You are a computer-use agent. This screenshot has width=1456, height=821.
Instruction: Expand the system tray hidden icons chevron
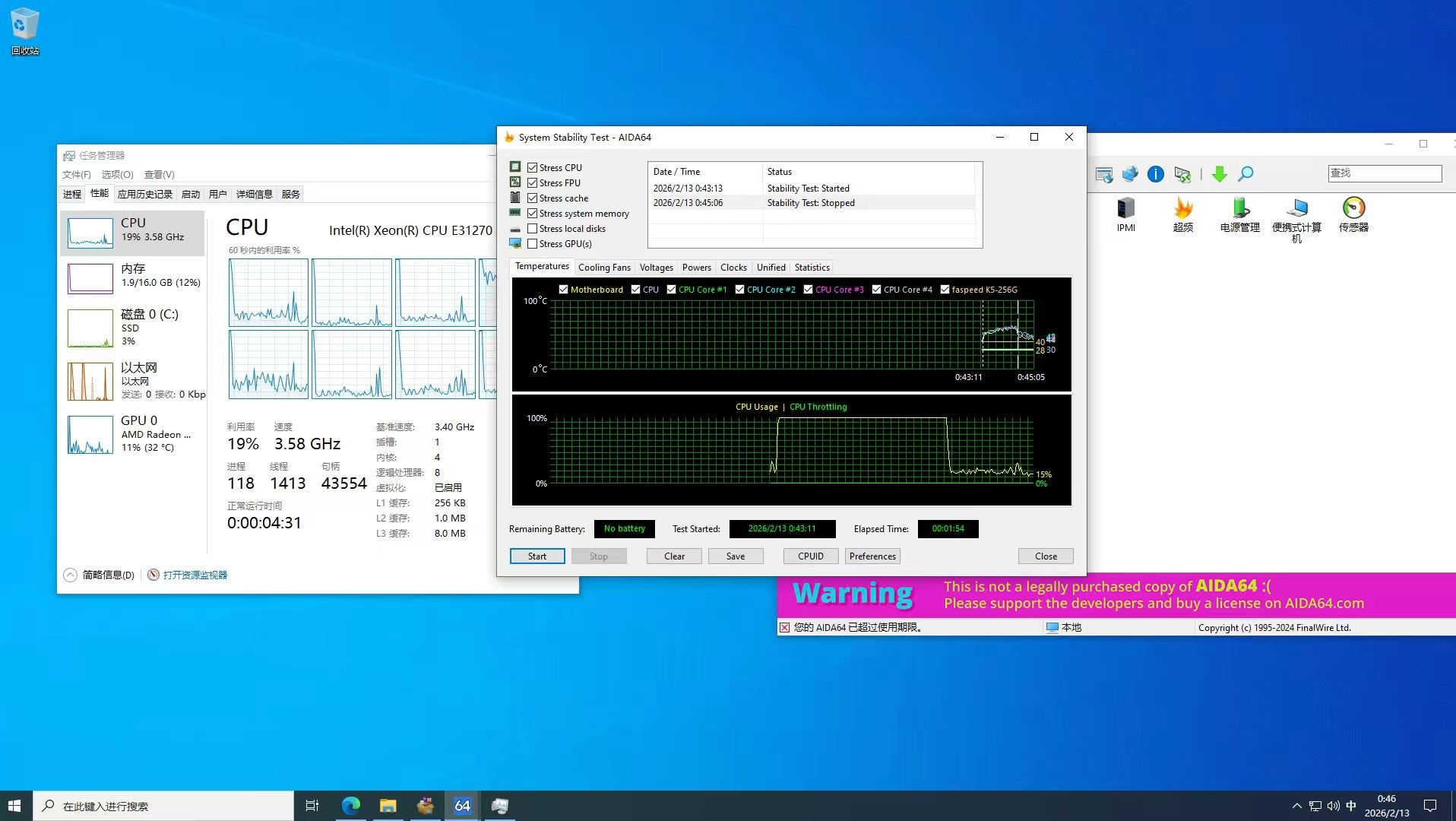(1296, 806)
